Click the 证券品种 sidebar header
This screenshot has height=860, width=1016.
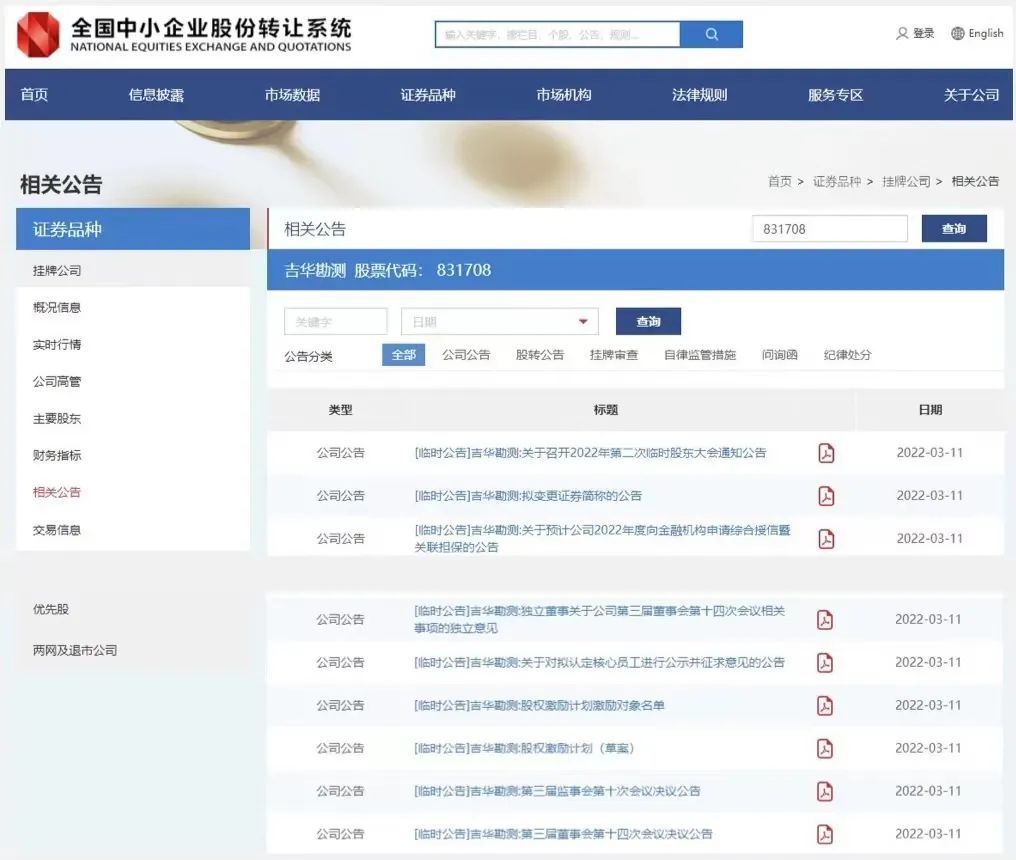133,229
